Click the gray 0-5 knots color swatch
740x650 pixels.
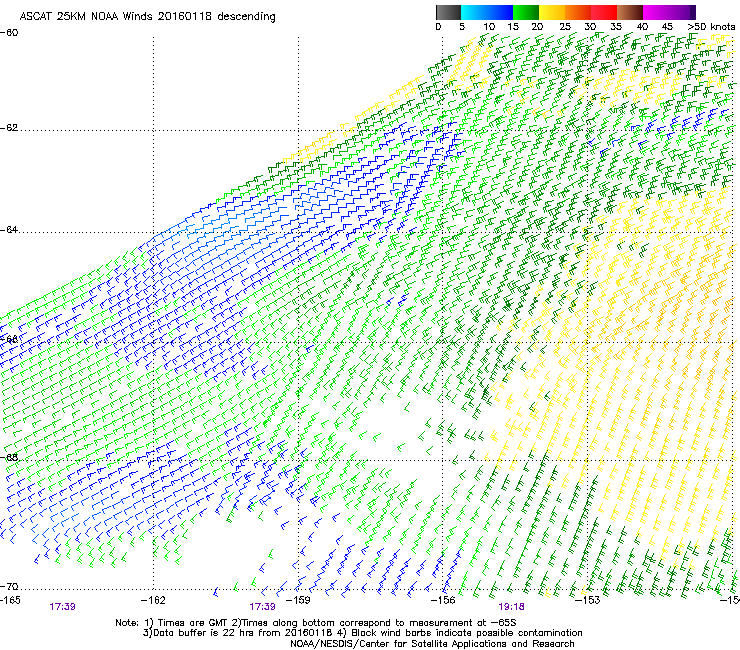(x=448, y=12)
